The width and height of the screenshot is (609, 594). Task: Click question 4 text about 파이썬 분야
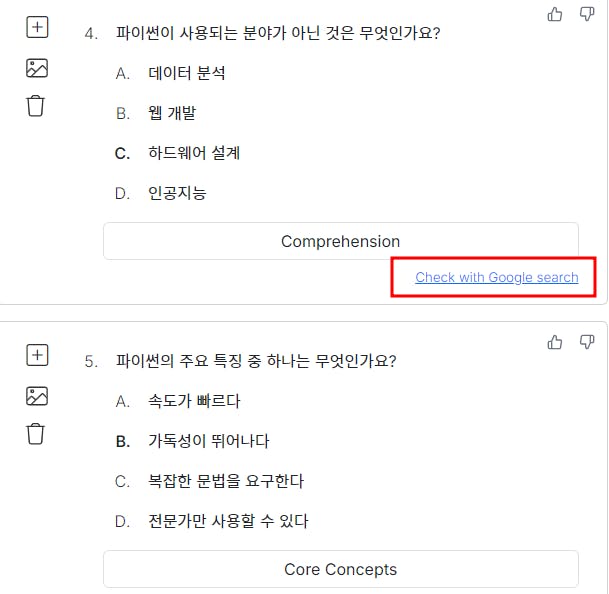tap(277, 33)
